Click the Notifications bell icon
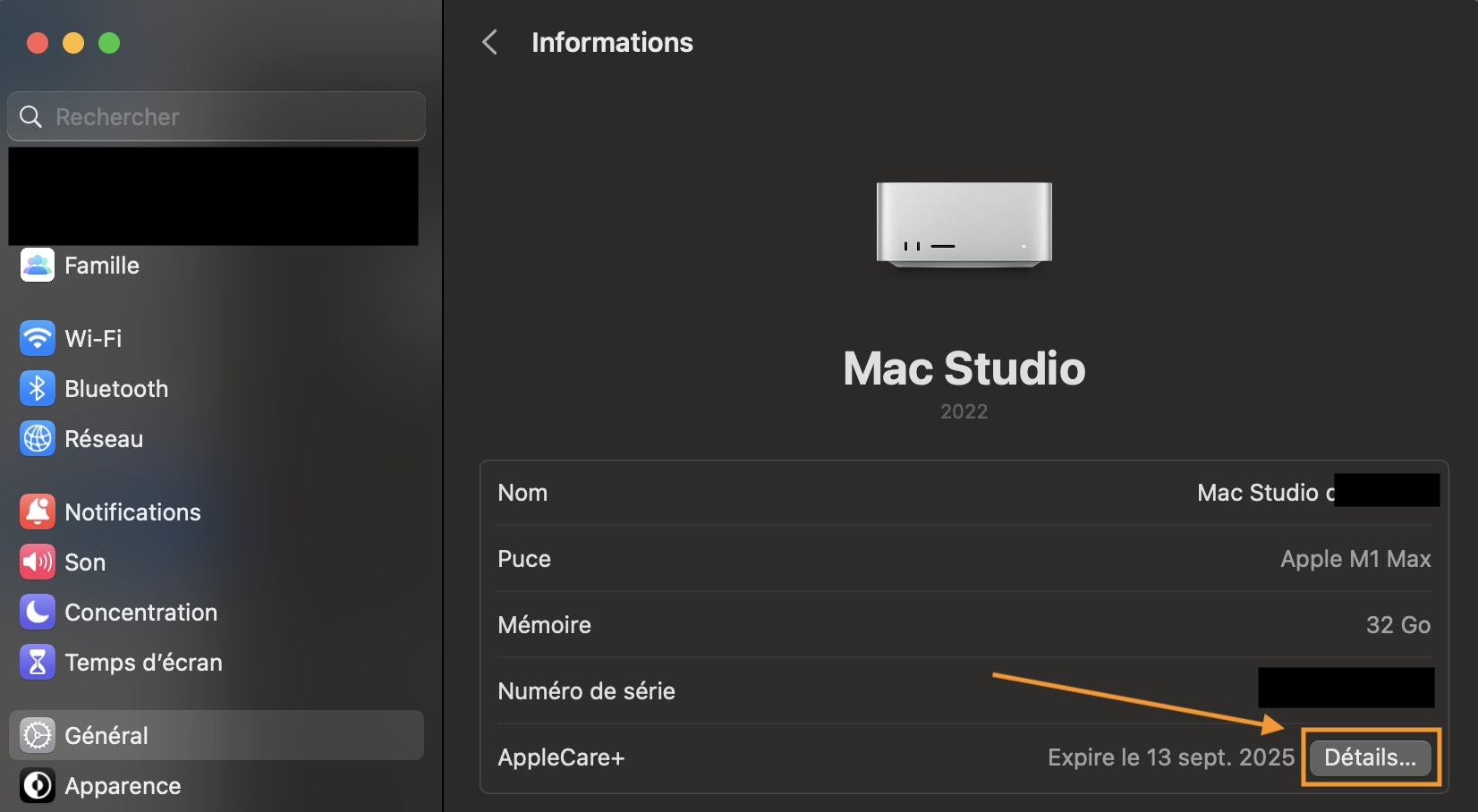The height and width of the screenshot is (812, 1478). click(x=38, y=512)
